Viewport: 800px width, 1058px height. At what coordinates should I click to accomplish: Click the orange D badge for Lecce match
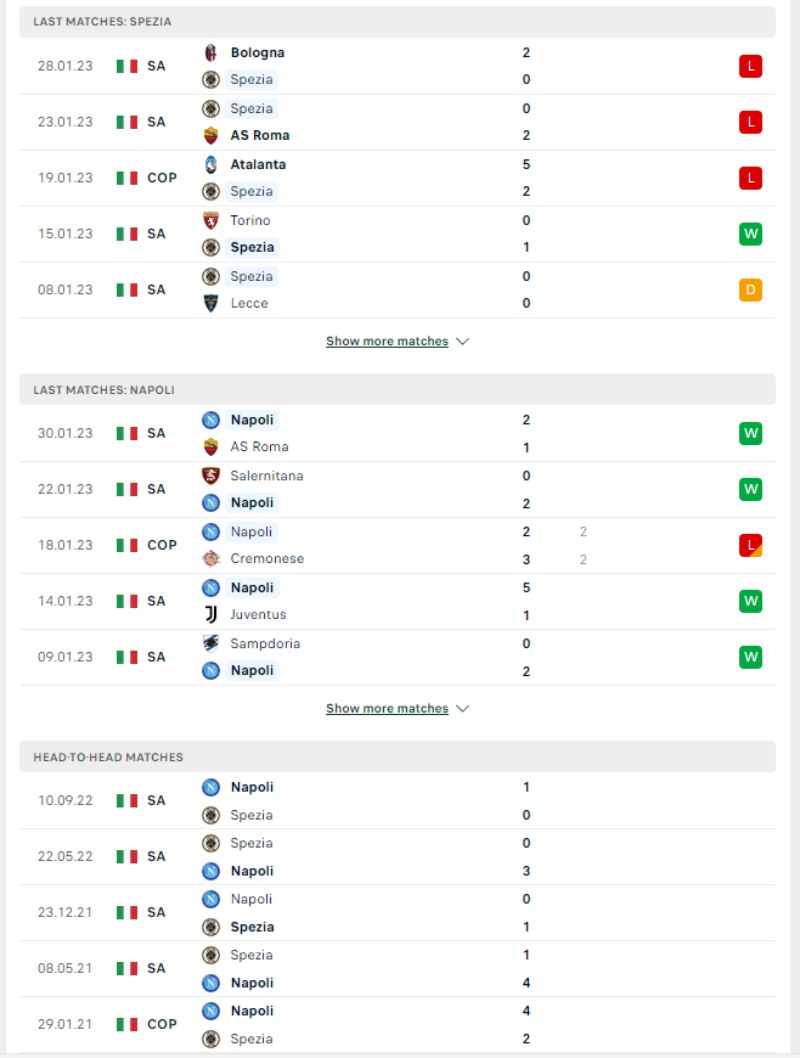[750, 290]
